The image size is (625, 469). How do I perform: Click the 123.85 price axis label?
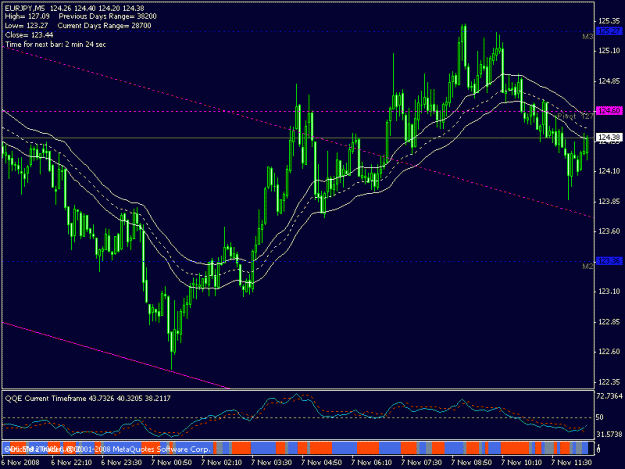click(x=609, y=202)
